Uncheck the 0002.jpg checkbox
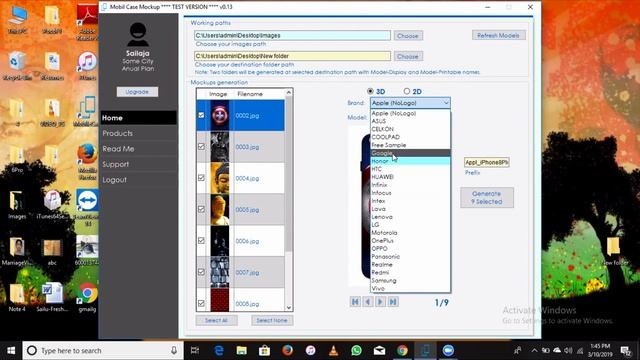This screenshot has height=360, width=640. [x=201, y=115]
